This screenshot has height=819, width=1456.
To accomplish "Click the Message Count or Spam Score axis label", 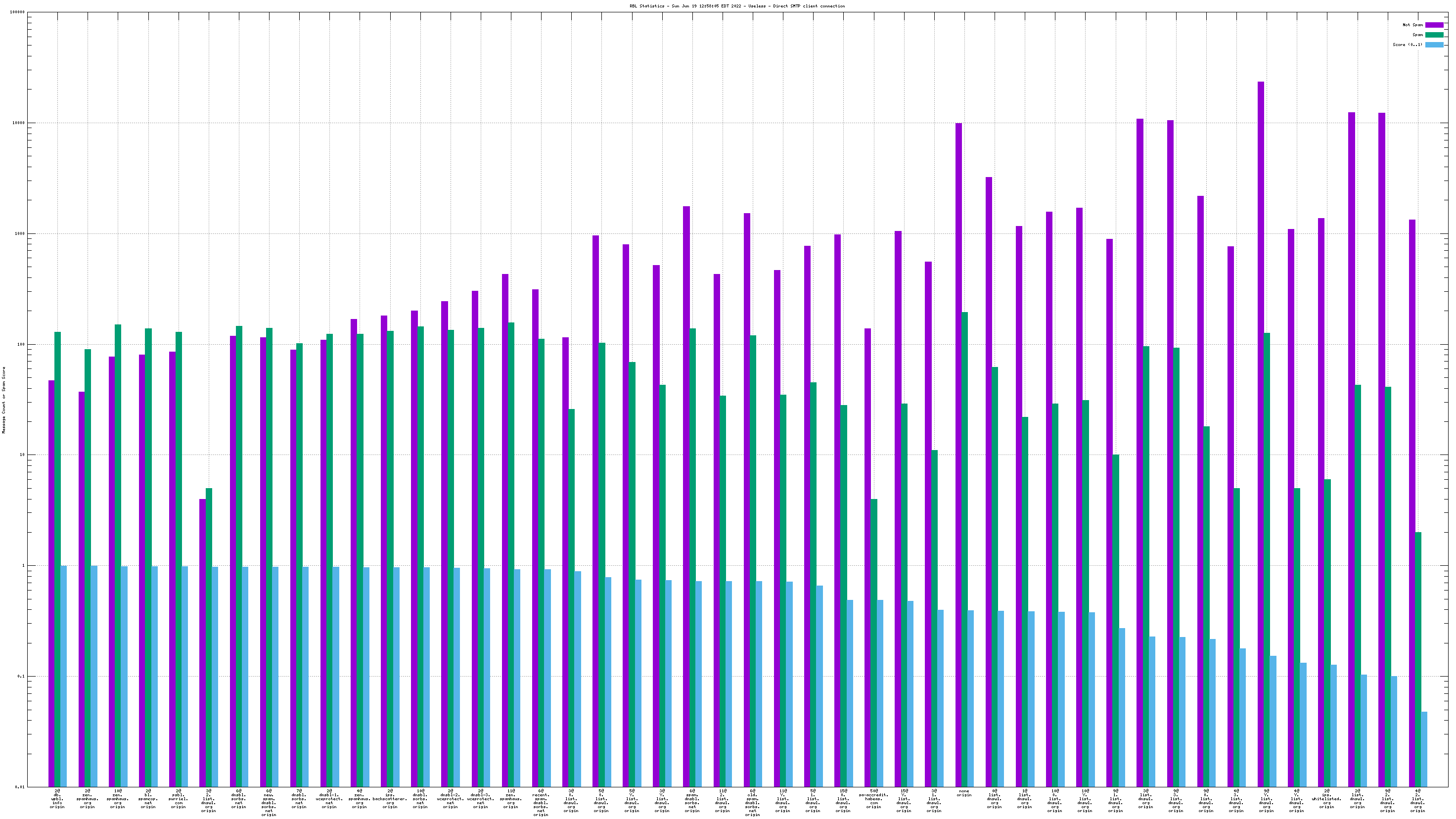I will 3,400.
